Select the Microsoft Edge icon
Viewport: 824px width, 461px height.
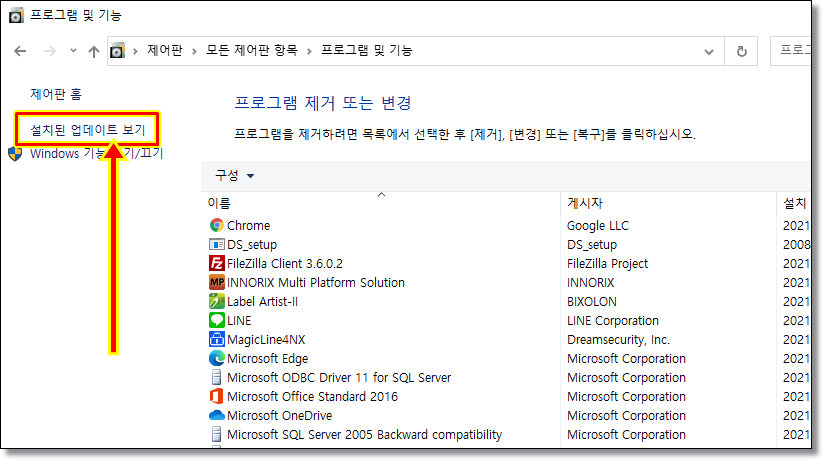pyautogui.click(x=216, y=358)
